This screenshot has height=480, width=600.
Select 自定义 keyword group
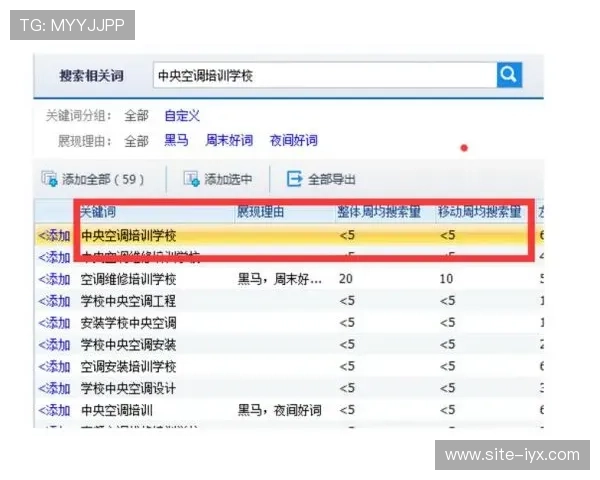point(182,116)
